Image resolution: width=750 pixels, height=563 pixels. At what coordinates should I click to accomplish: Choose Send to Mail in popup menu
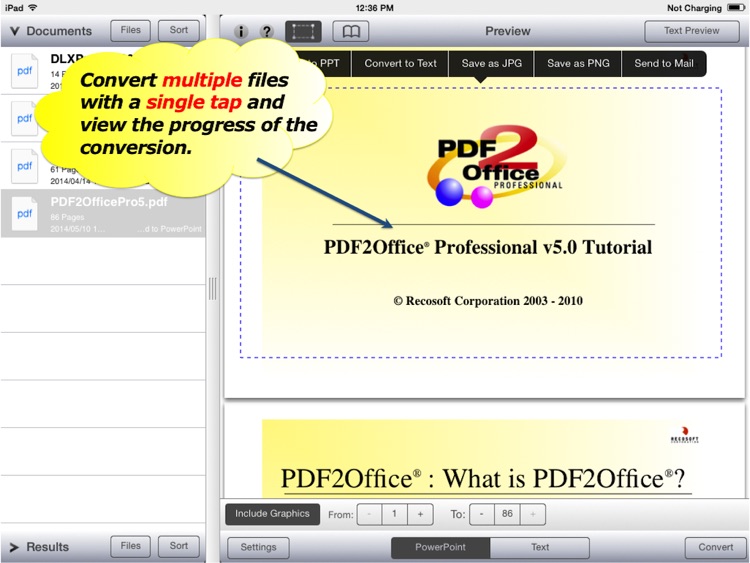point(664,64)
